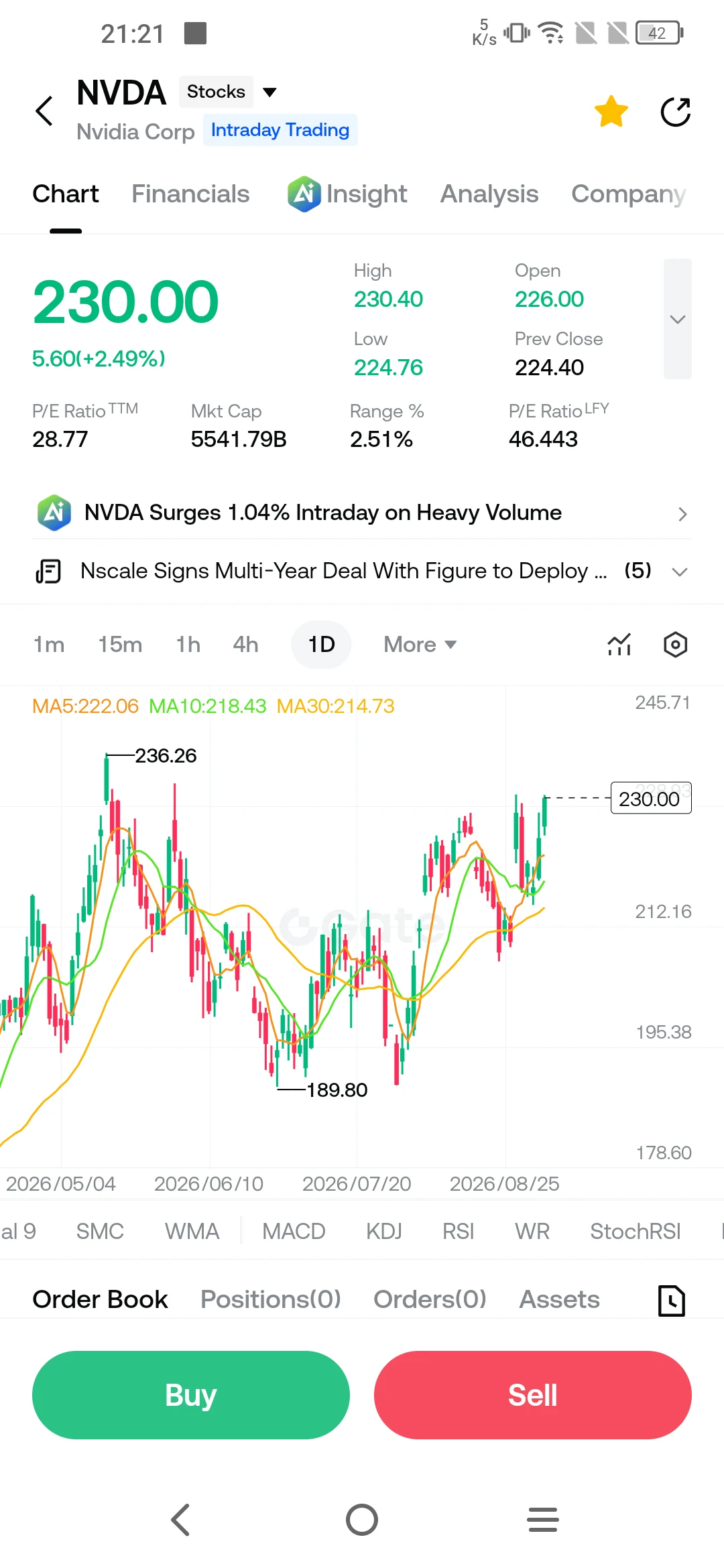
Task: Tap the 2026/08/25 date axis label
Action: tap(504, 1183)
